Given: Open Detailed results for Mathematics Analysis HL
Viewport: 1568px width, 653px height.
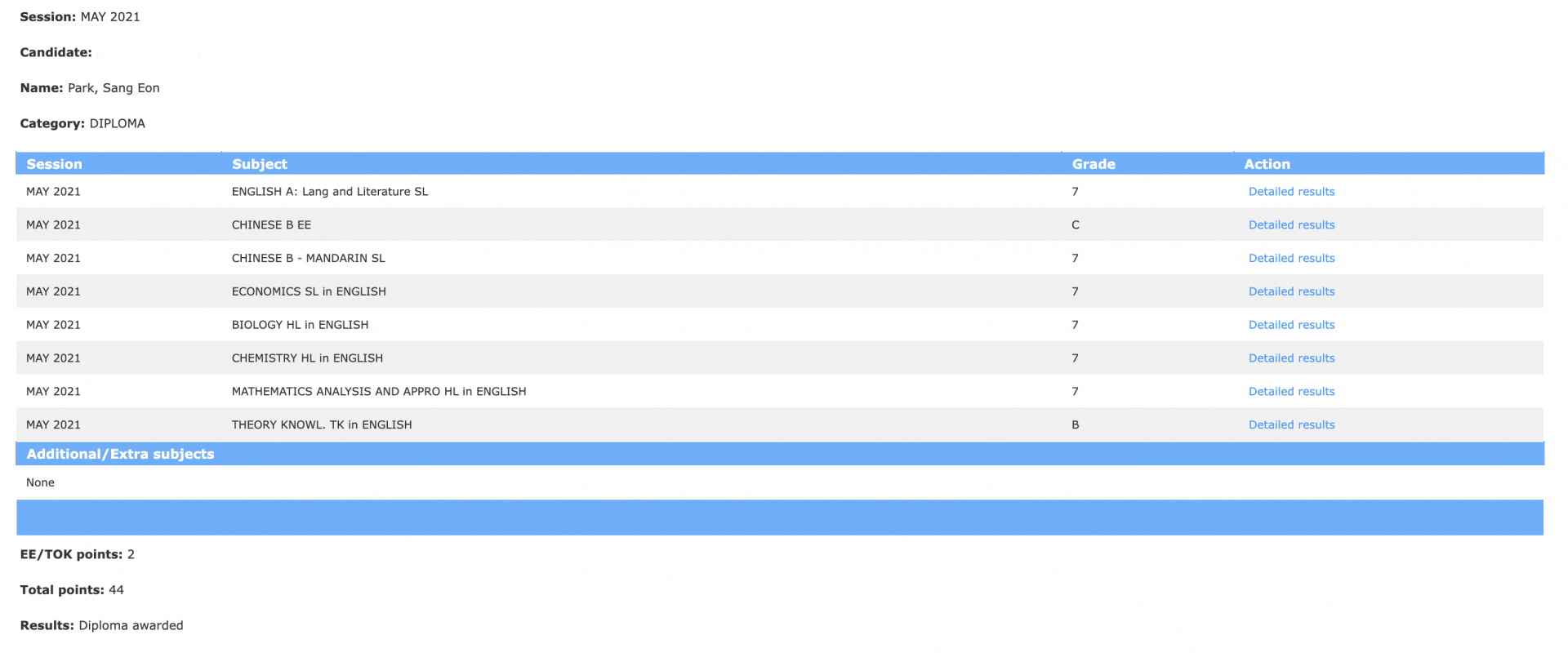Looking at the screenshot, I should coord(1291,392).
